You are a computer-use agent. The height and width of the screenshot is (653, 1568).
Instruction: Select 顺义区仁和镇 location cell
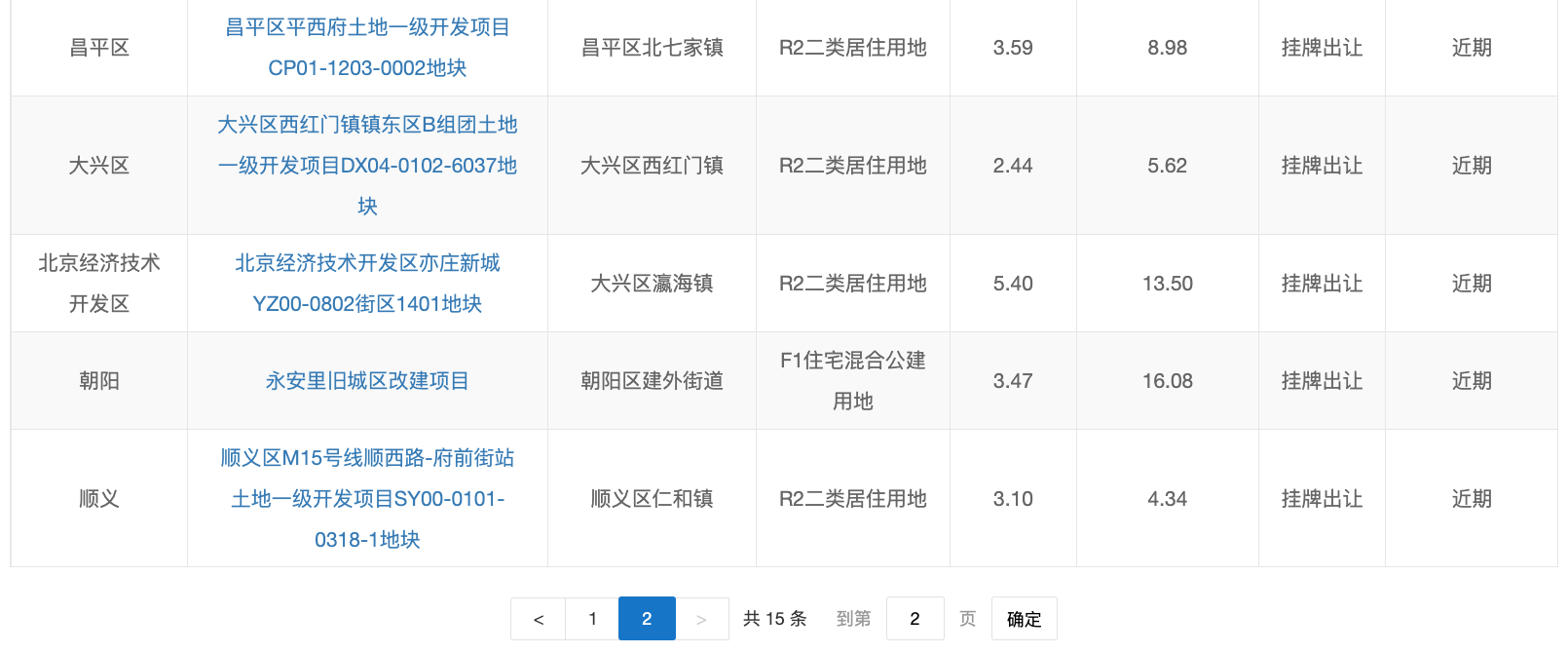[x=652, y=499]
